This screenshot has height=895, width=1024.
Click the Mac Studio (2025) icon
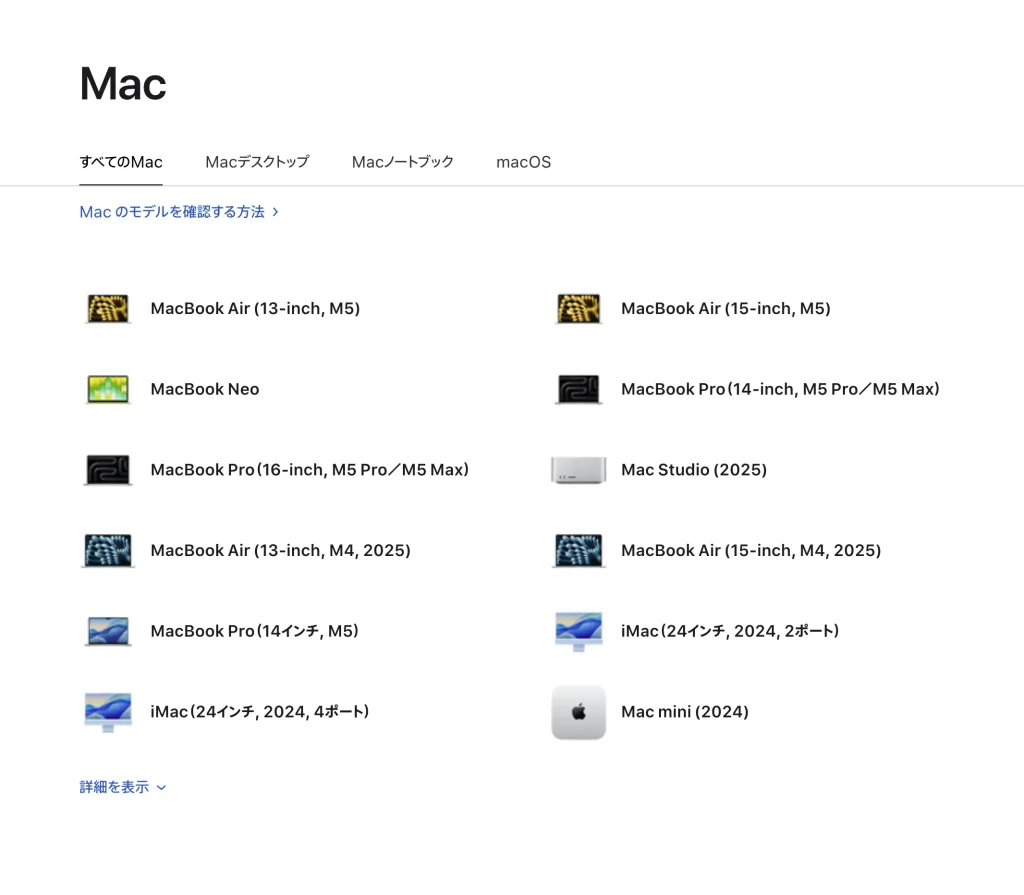(x=578, y=470)
